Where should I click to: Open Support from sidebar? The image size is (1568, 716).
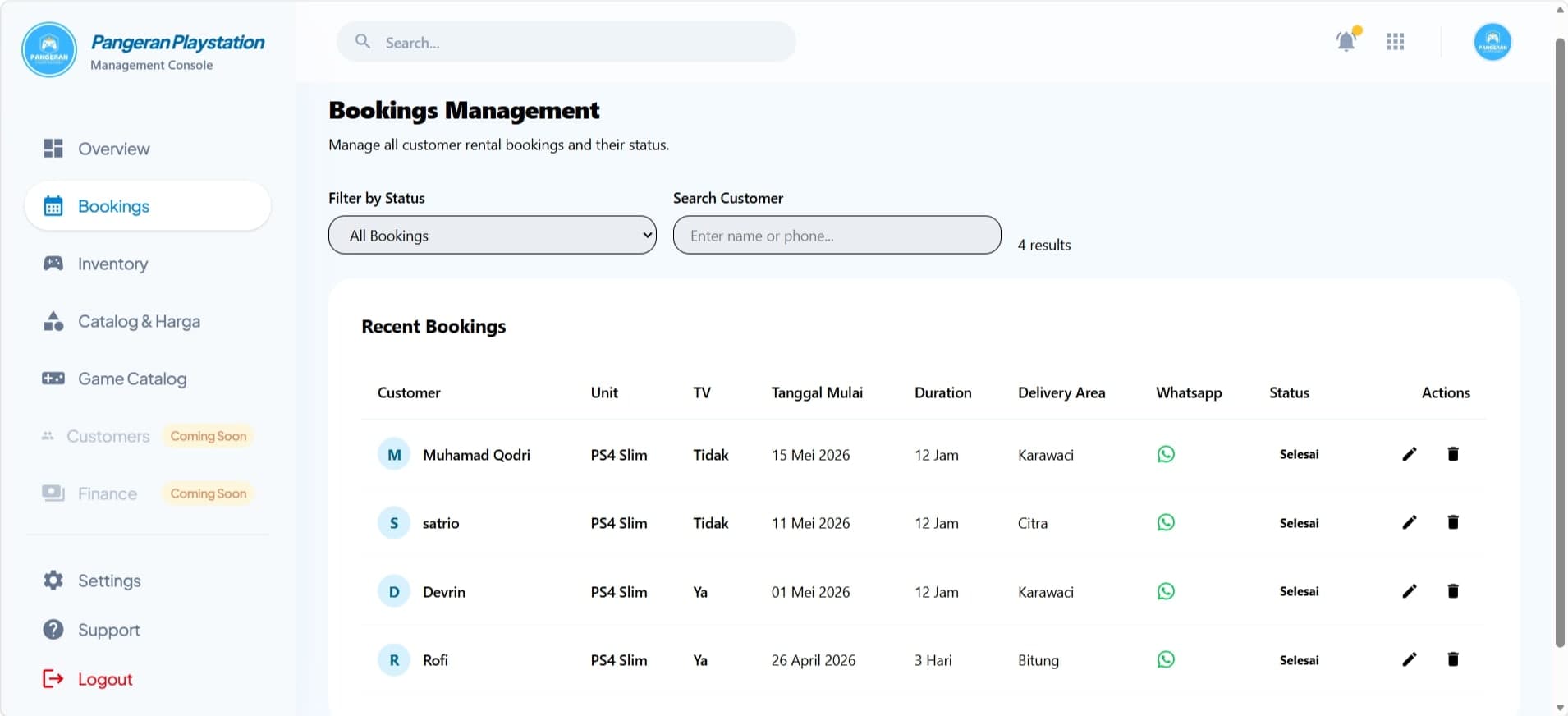[148, 630]
